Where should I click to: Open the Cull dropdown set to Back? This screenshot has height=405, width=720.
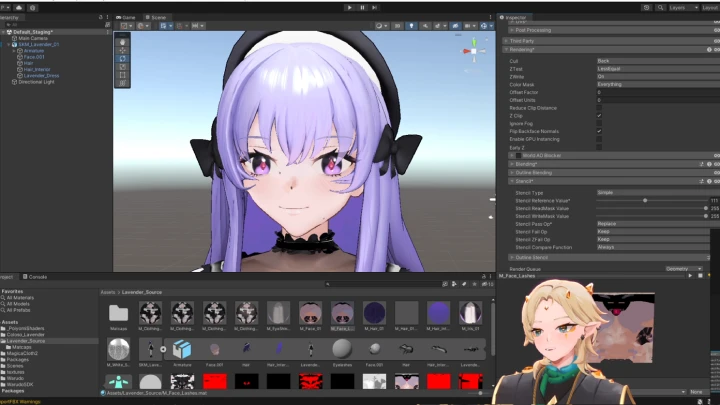tap(658, 61)
